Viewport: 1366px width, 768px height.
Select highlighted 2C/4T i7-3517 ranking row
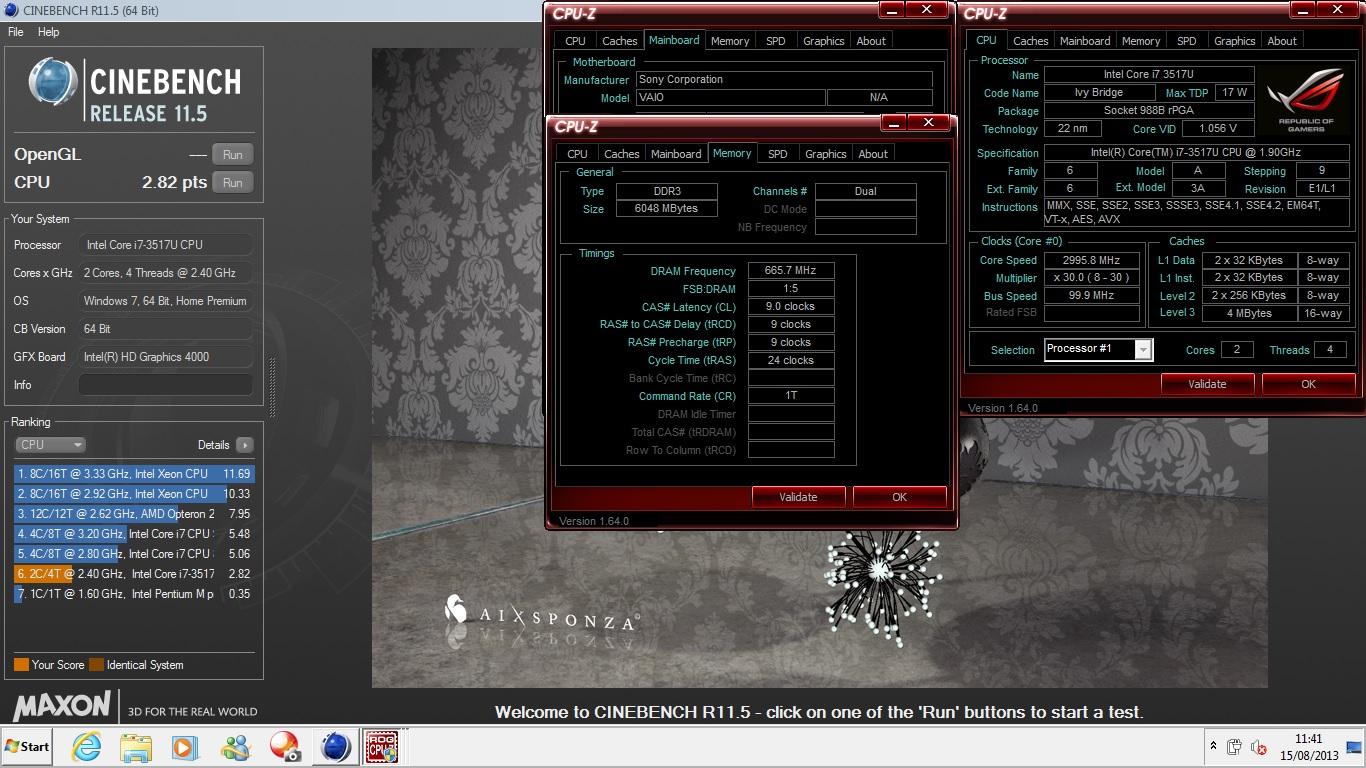tap(134, 574)
